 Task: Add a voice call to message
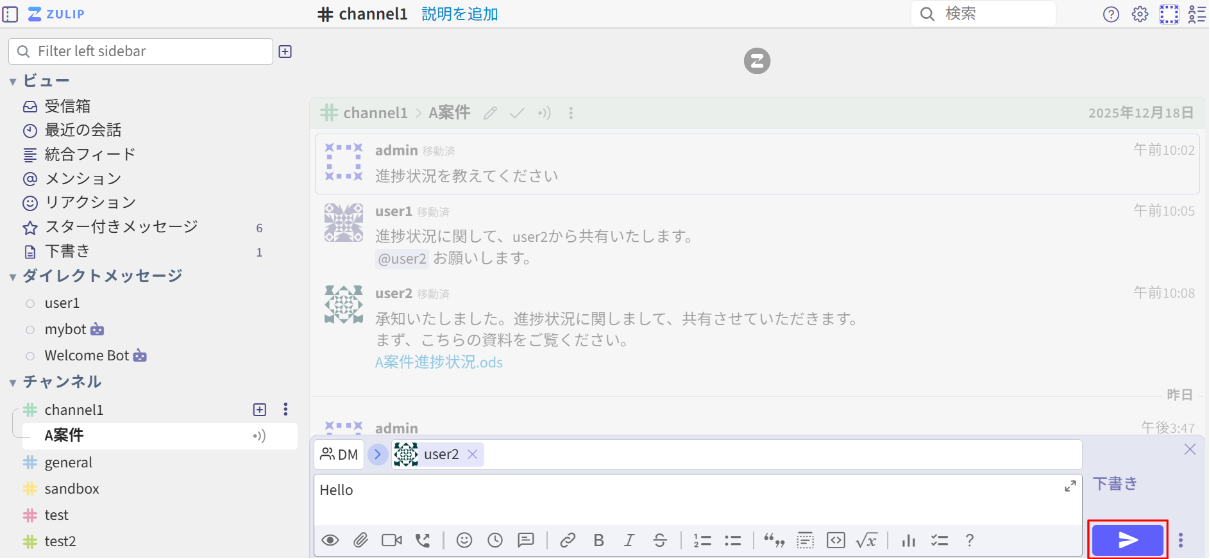click(422, 540)
